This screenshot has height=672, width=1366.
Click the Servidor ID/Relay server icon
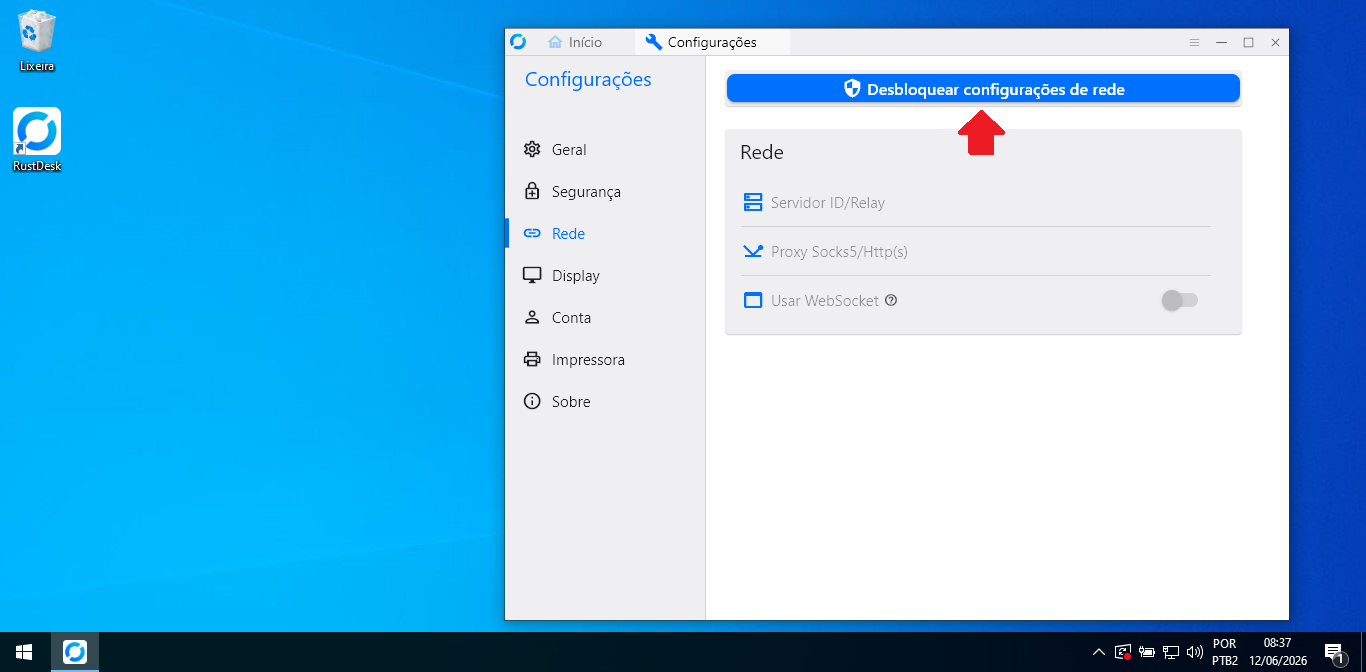pos(753,203)
